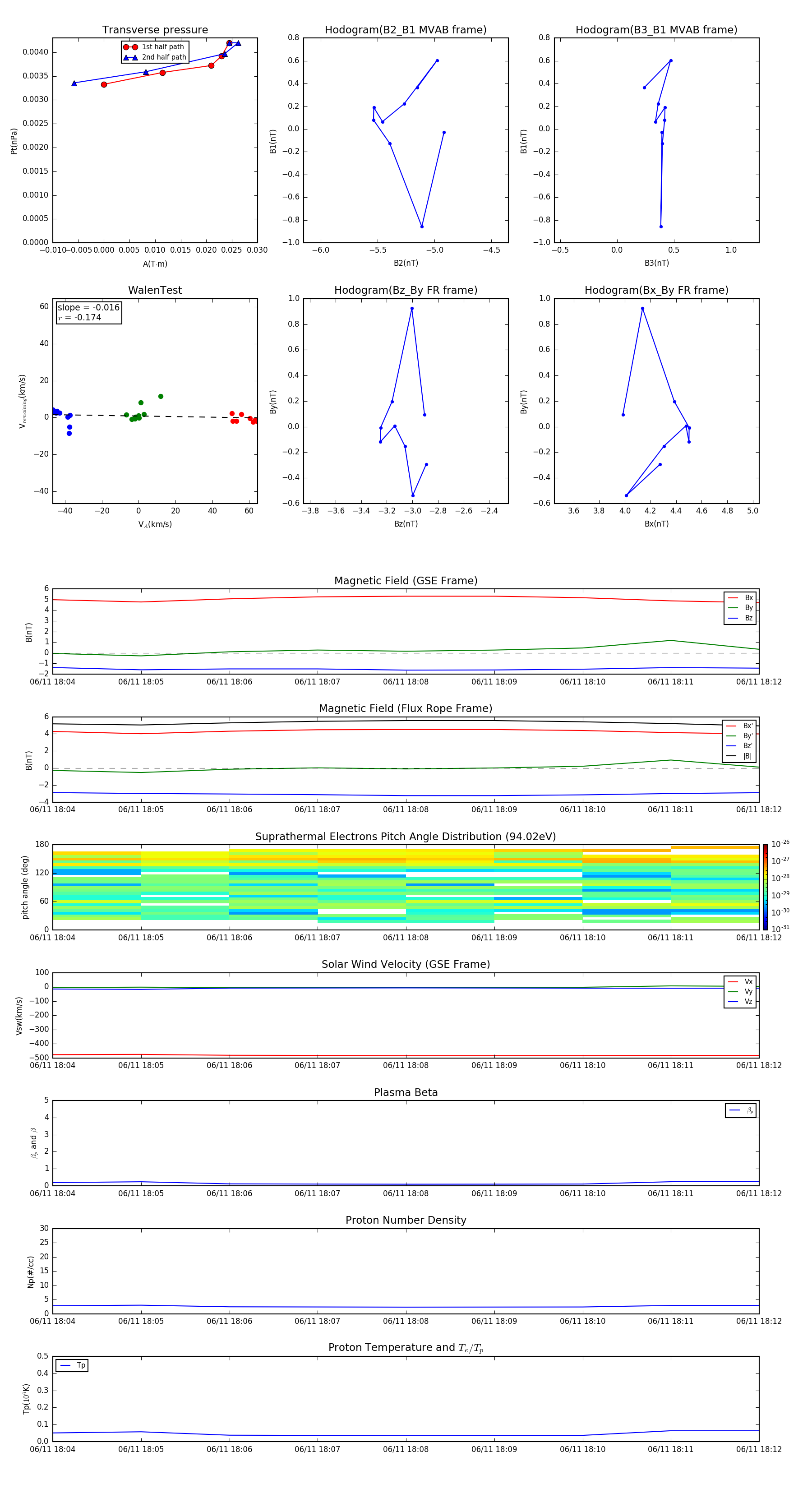Click the "Pt(nPa)" y-axis label
This screenshot has height=1489, width=812.
tap(14, 141)
